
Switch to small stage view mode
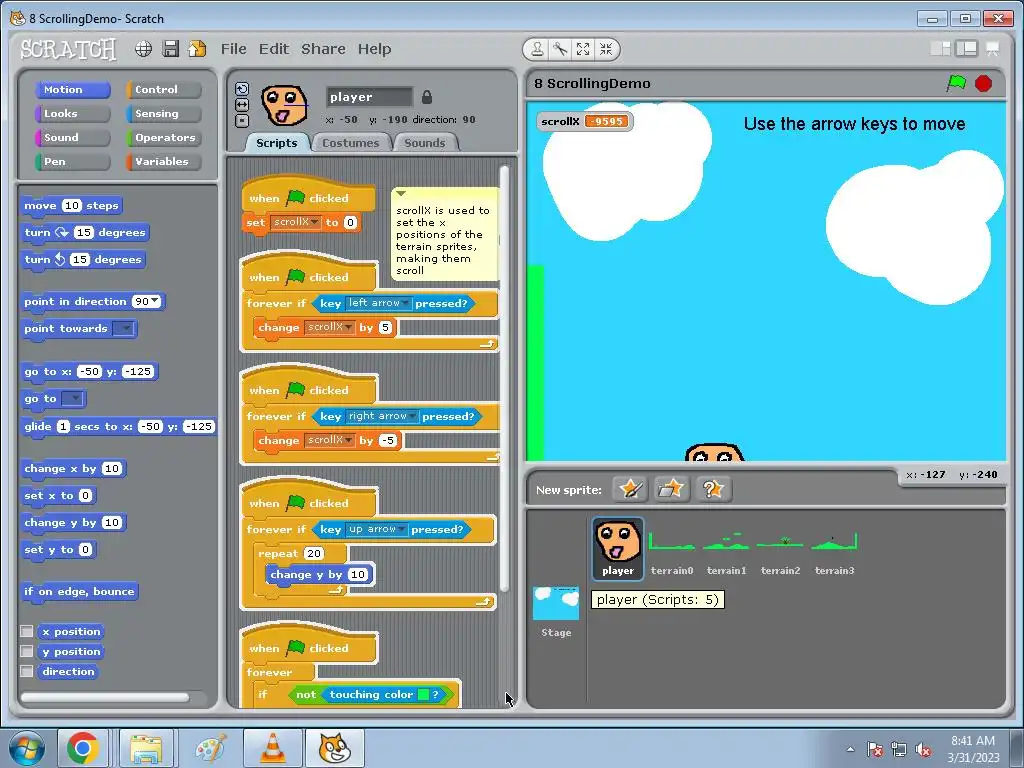coord(940,49)
